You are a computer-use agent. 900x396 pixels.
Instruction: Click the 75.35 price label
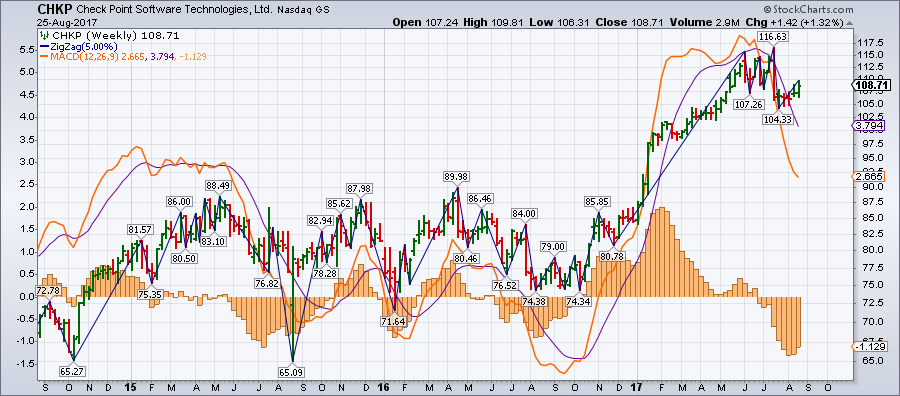pos(150,294)
